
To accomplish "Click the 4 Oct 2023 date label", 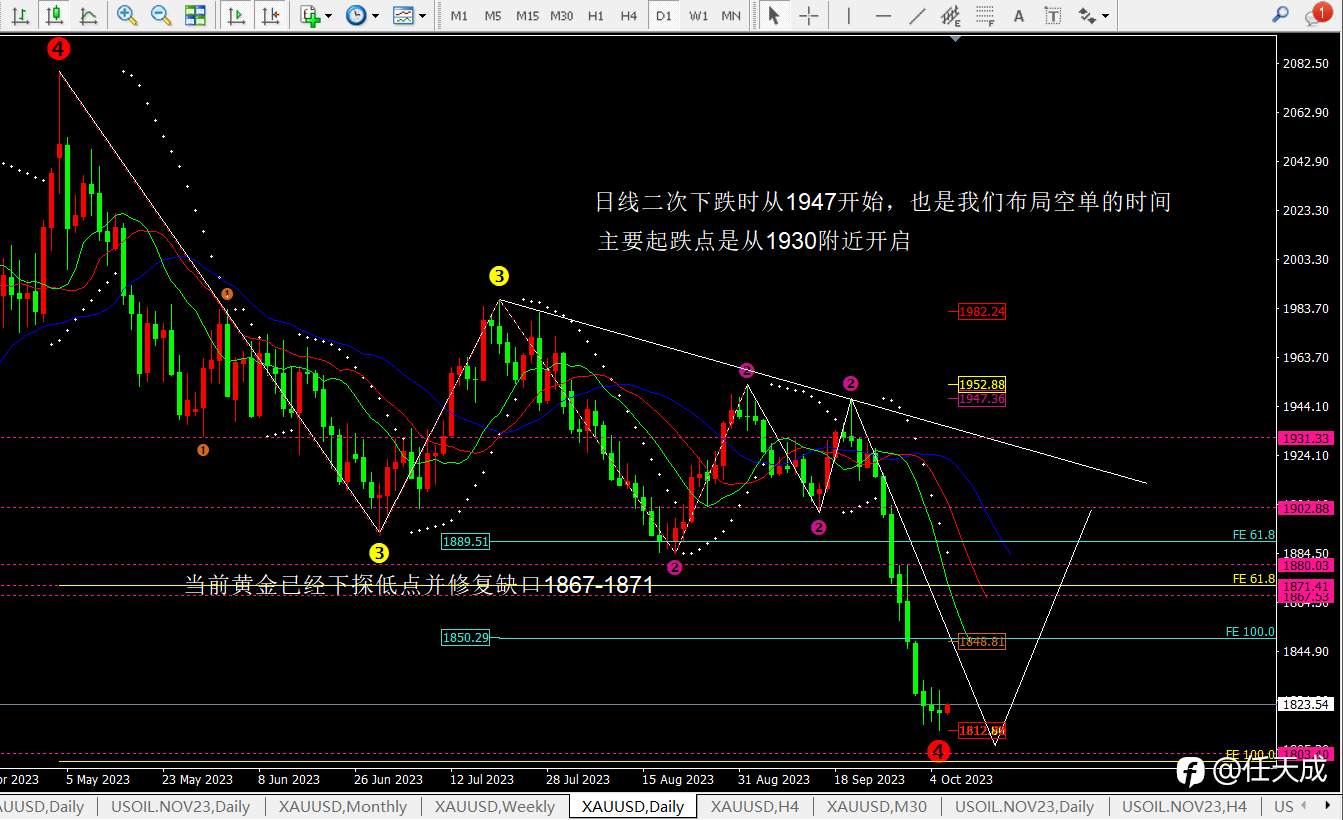I will [961, 779].
